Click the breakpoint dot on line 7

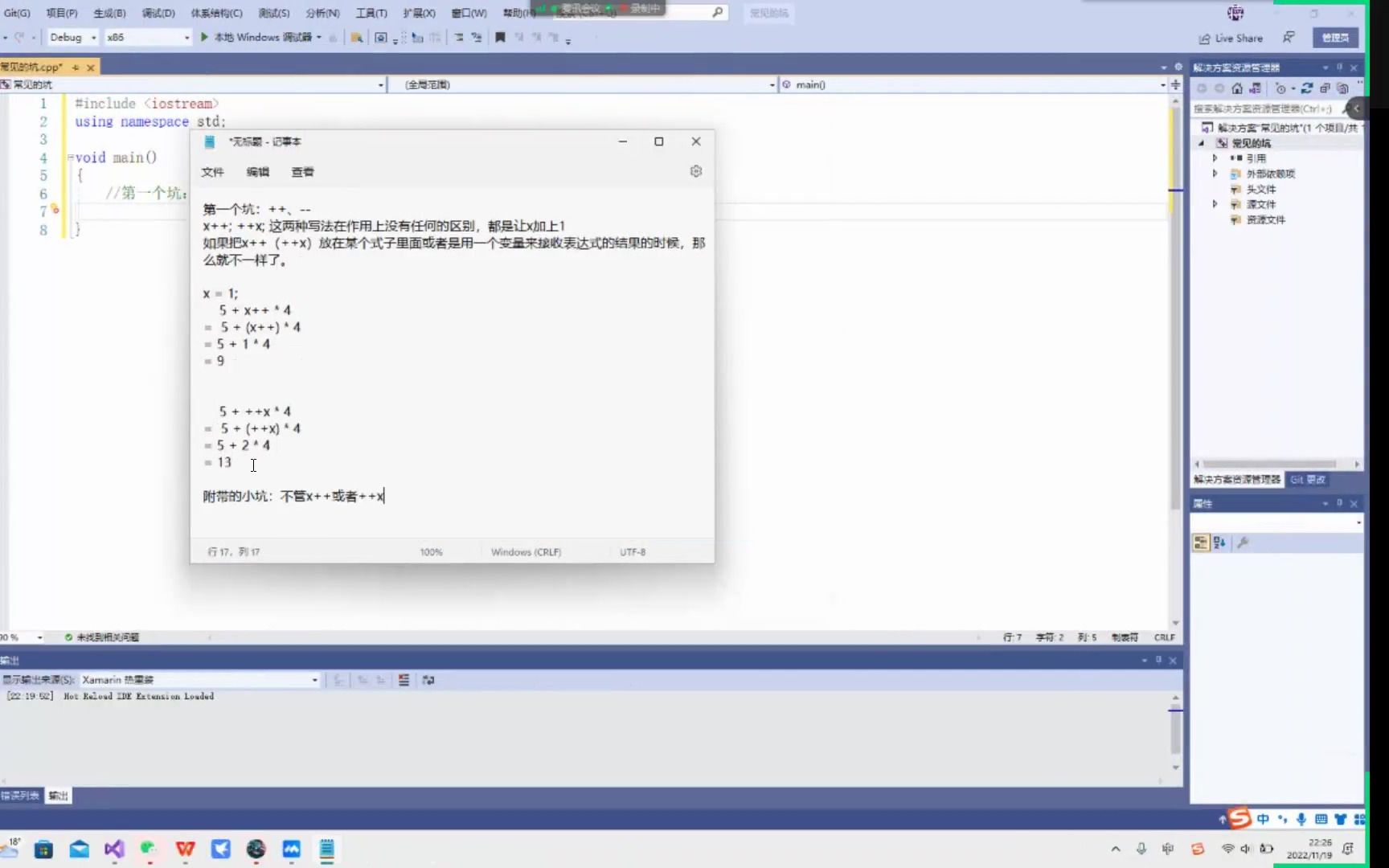55,211
